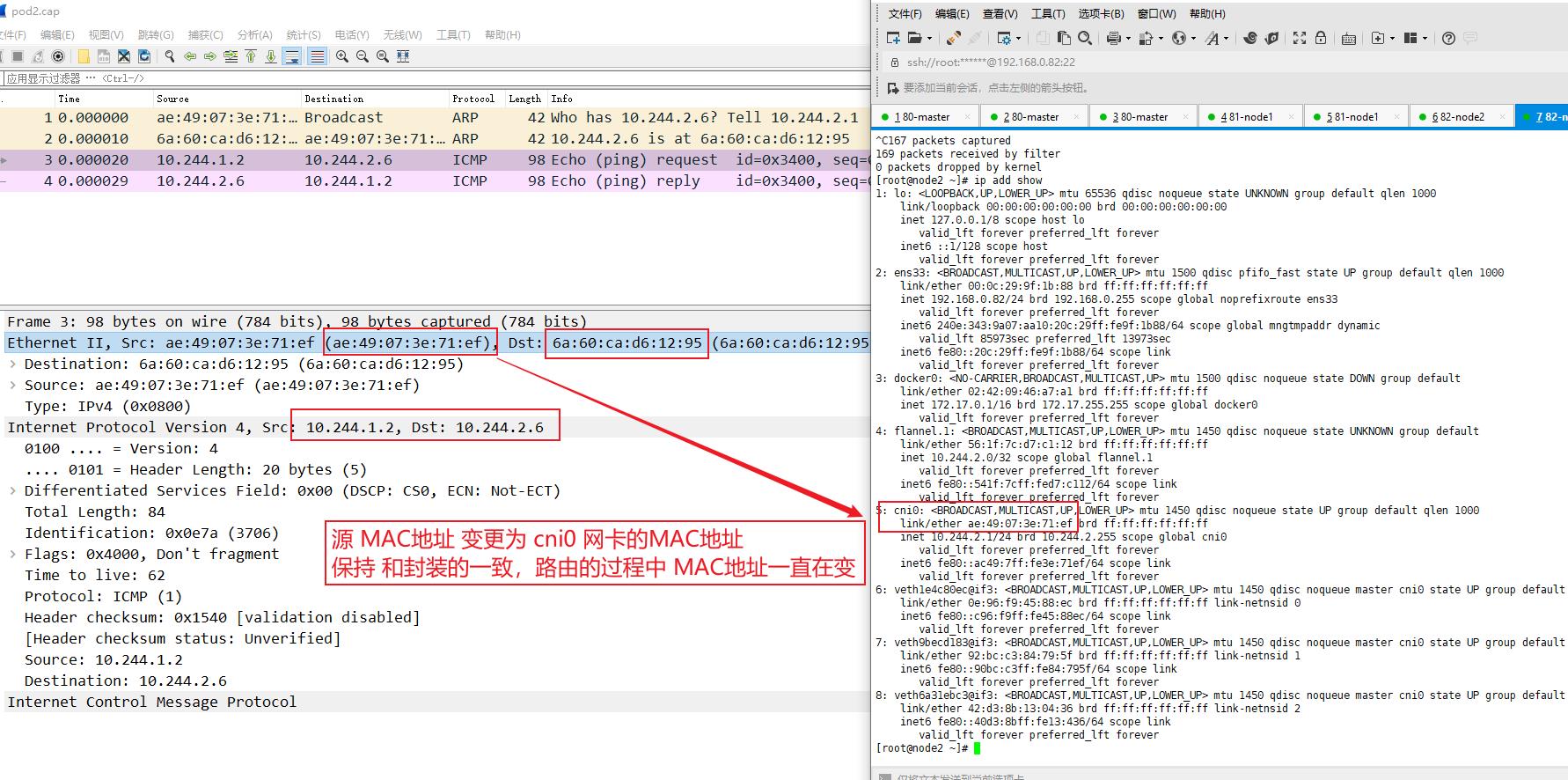Screen dimensions: 1568x780
Task: Select packet 2 ARP reply row
Action: click(x=436, y=138)
